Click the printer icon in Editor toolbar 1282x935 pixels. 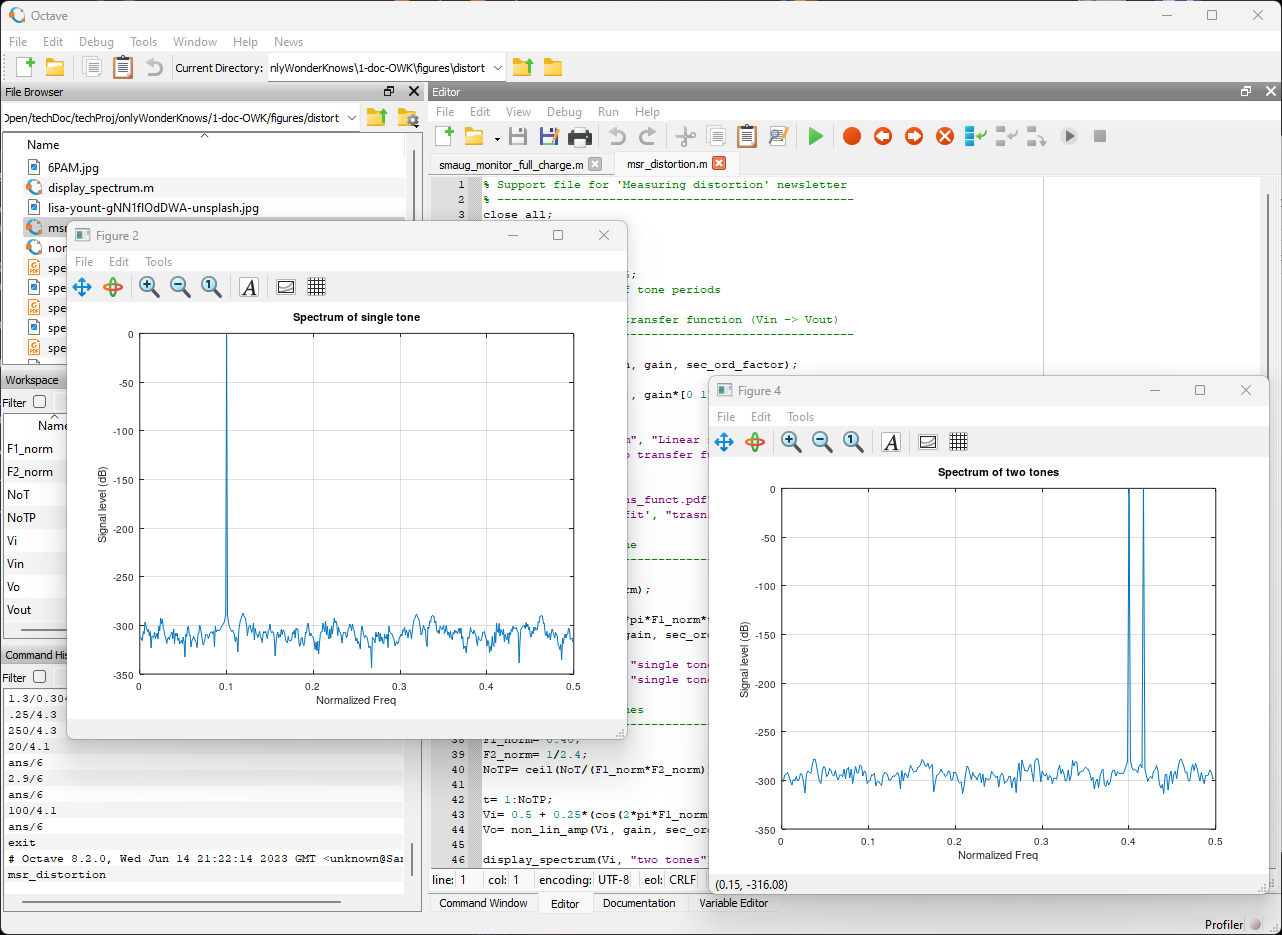pos(579,136)
